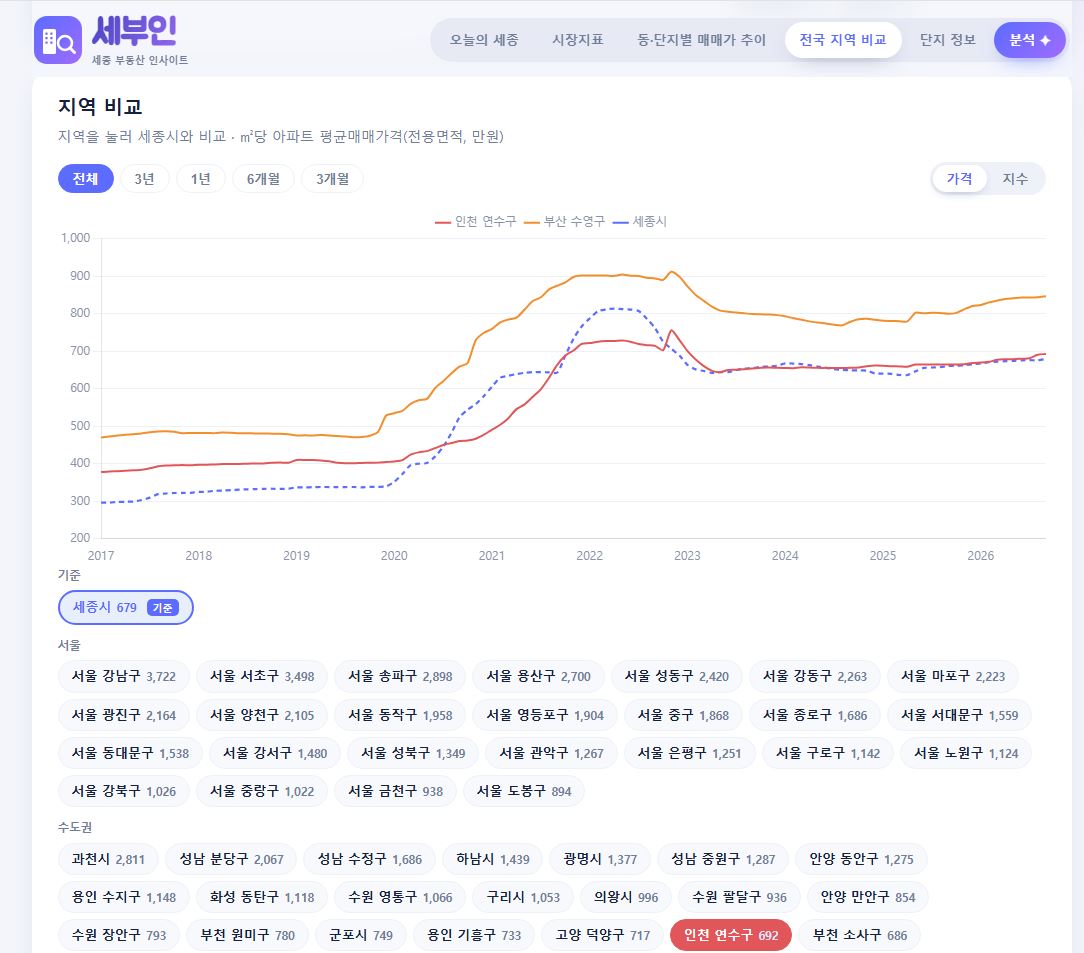Select the 서울 동작구 1,958 chip
The height and width of the screenshot is (953, 1084).
click(x=400, y=715)
